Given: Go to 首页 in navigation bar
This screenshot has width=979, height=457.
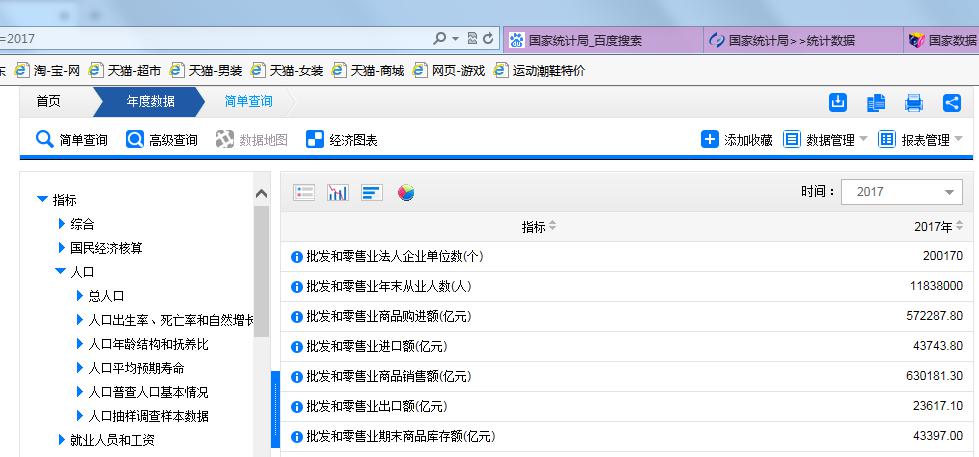Looking at the screenshot, I should (48, 101).
